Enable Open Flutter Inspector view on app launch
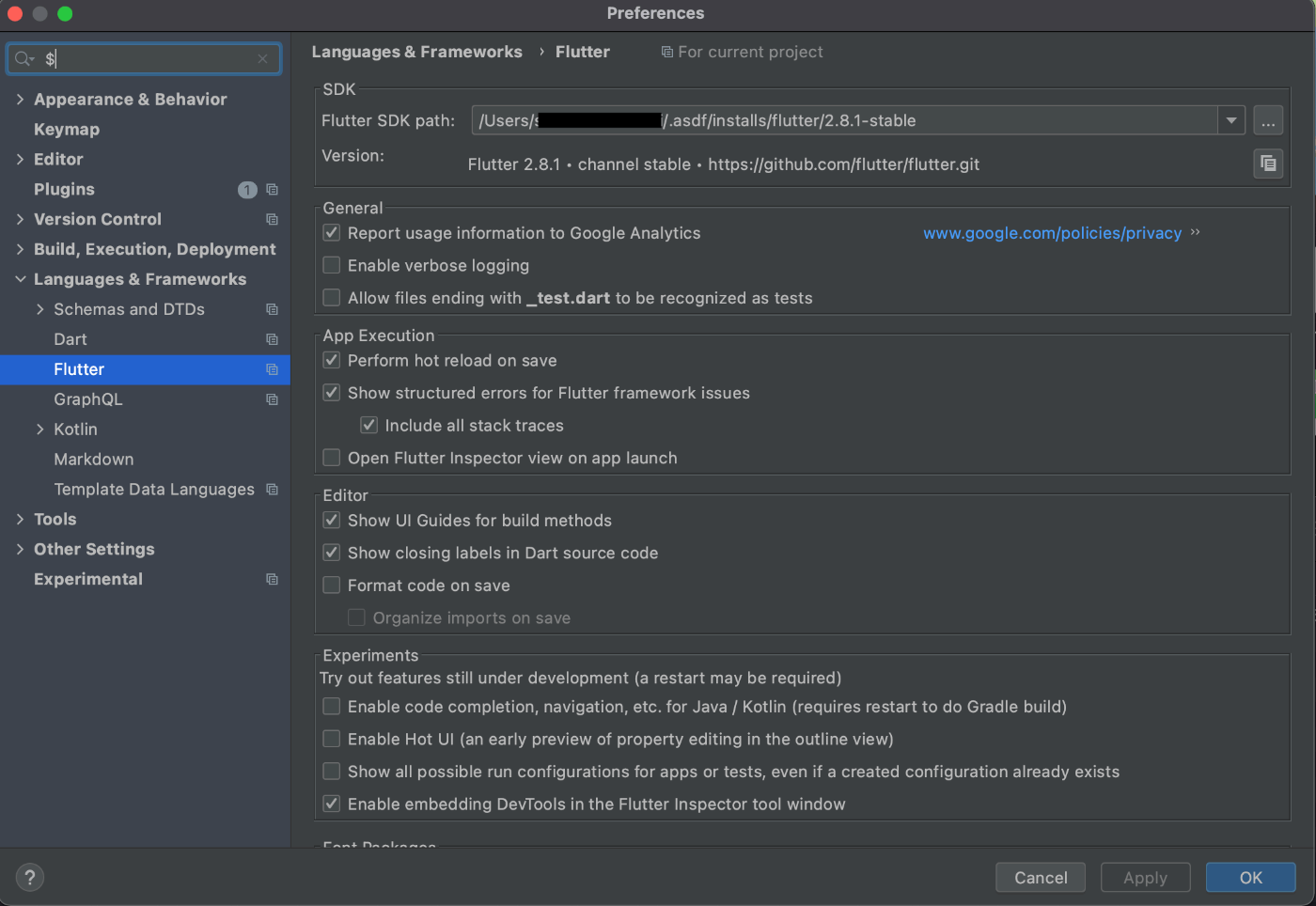 (332, 458)
